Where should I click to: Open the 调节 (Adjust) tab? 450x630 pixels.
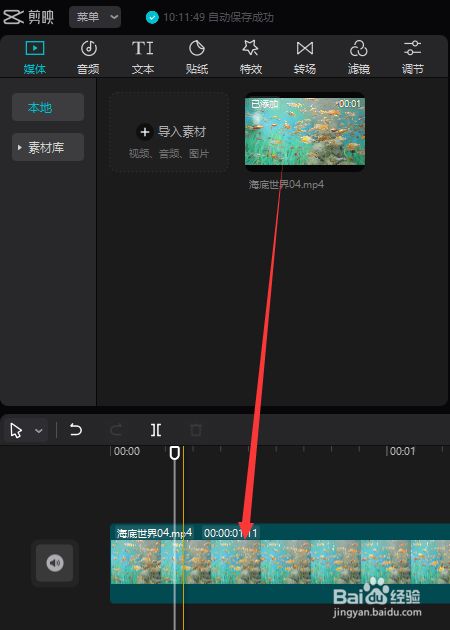(x=413, y=57)
